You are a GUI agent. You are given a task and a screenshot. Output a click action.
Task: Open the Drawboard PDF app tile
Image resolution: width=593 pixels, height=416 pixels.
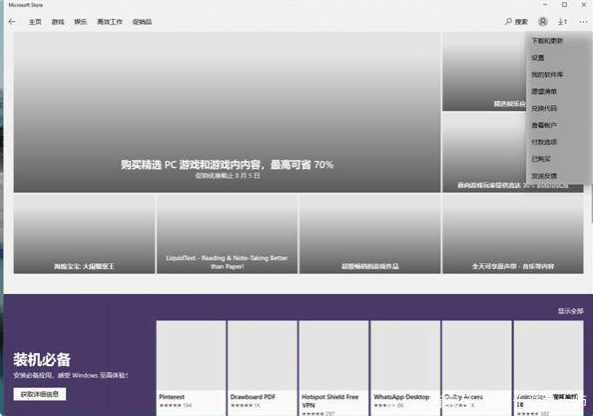pos(262,368)
